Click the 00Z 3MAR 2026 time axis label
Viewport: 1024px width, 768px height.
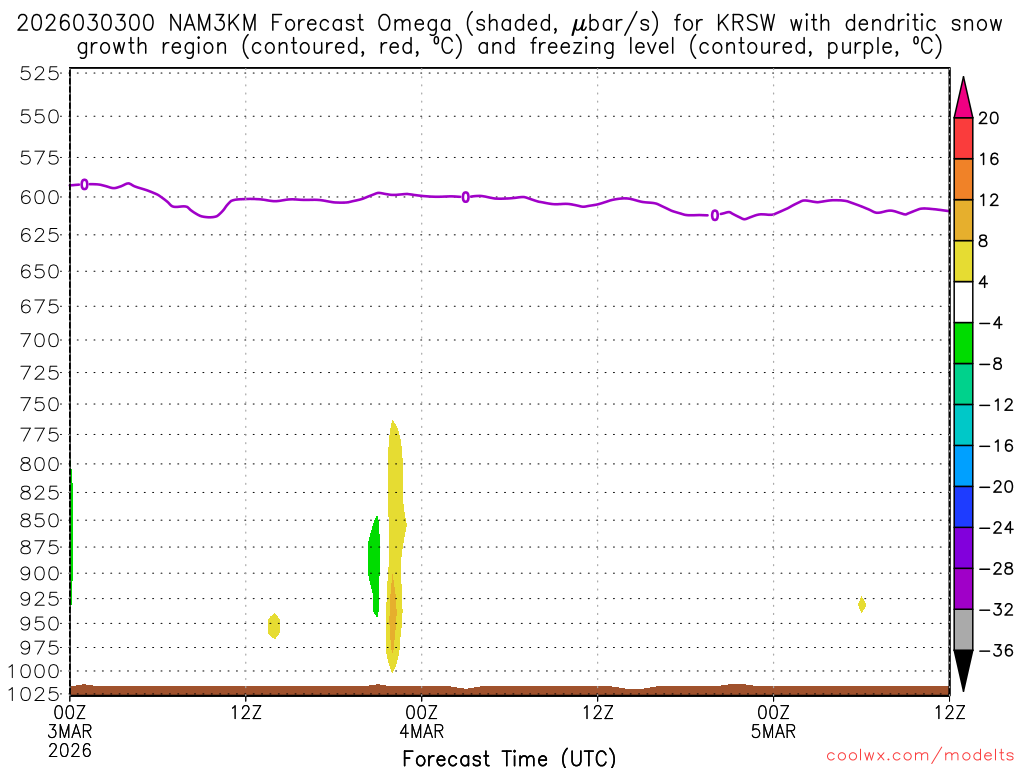pyautogui.click(x=70, y=731)
